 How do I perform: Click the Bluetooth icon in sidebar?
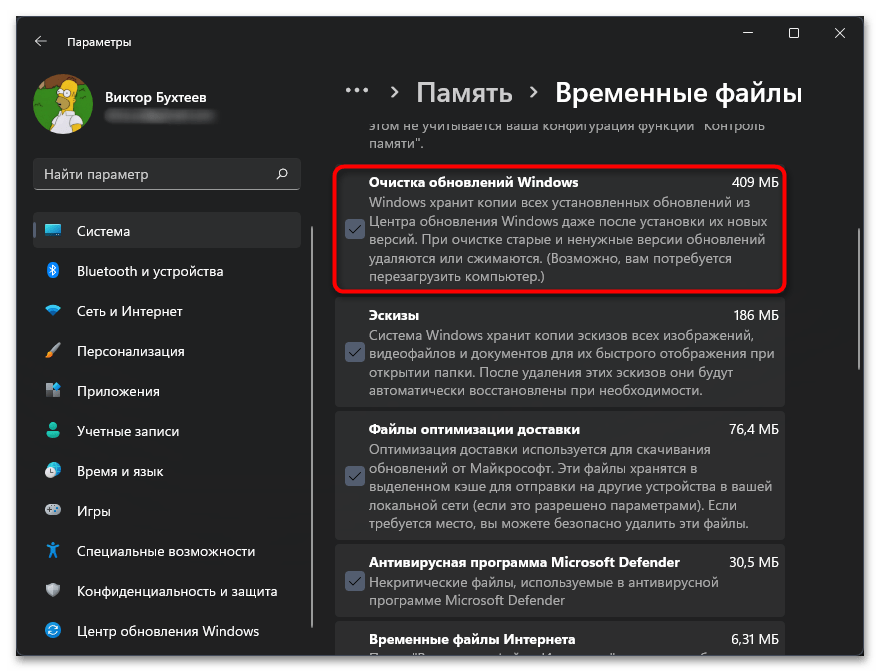pos(53,271)
